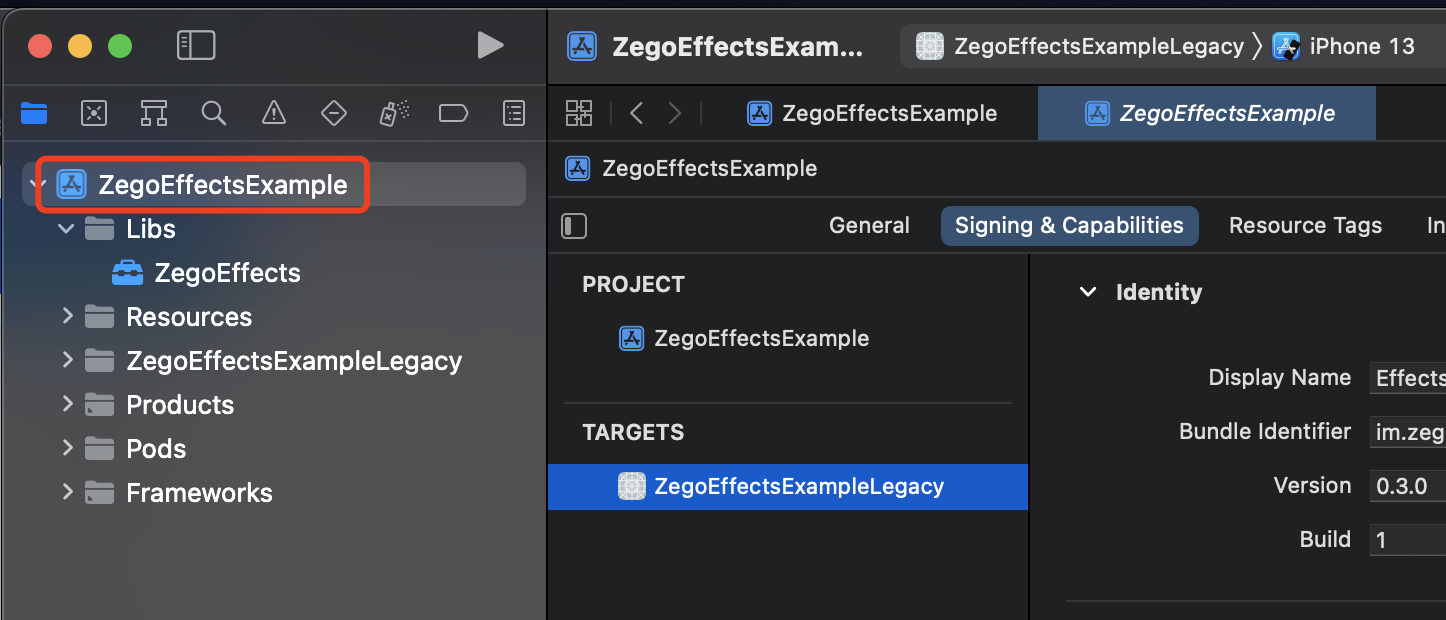Screen dimensions: 1446x620
Task: Open the Symbol navigator icon
Action: 154,113
